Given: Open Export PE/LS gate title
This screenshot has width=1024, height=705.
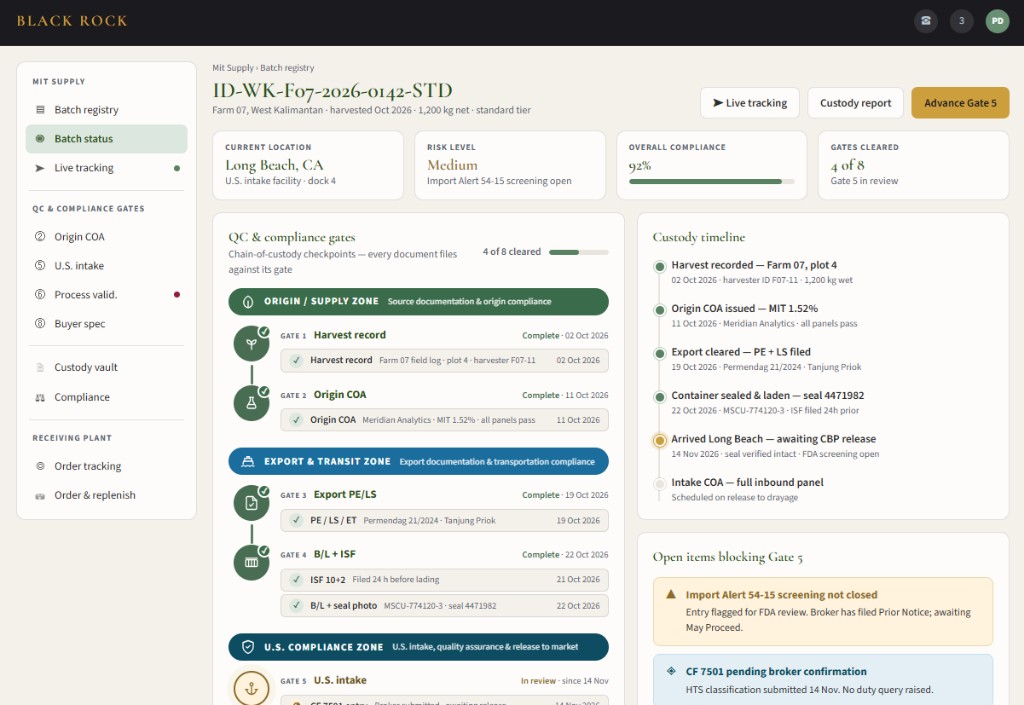Looking at the screenshot, I should click(345, 494).
